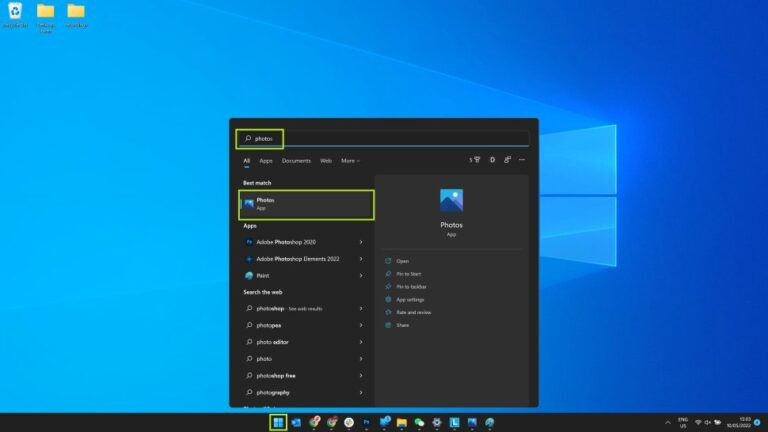The height and width of the screenshot is (432, 768).
Task: Click the feedback icon beside the account icon
Action: tap(507, 160)
